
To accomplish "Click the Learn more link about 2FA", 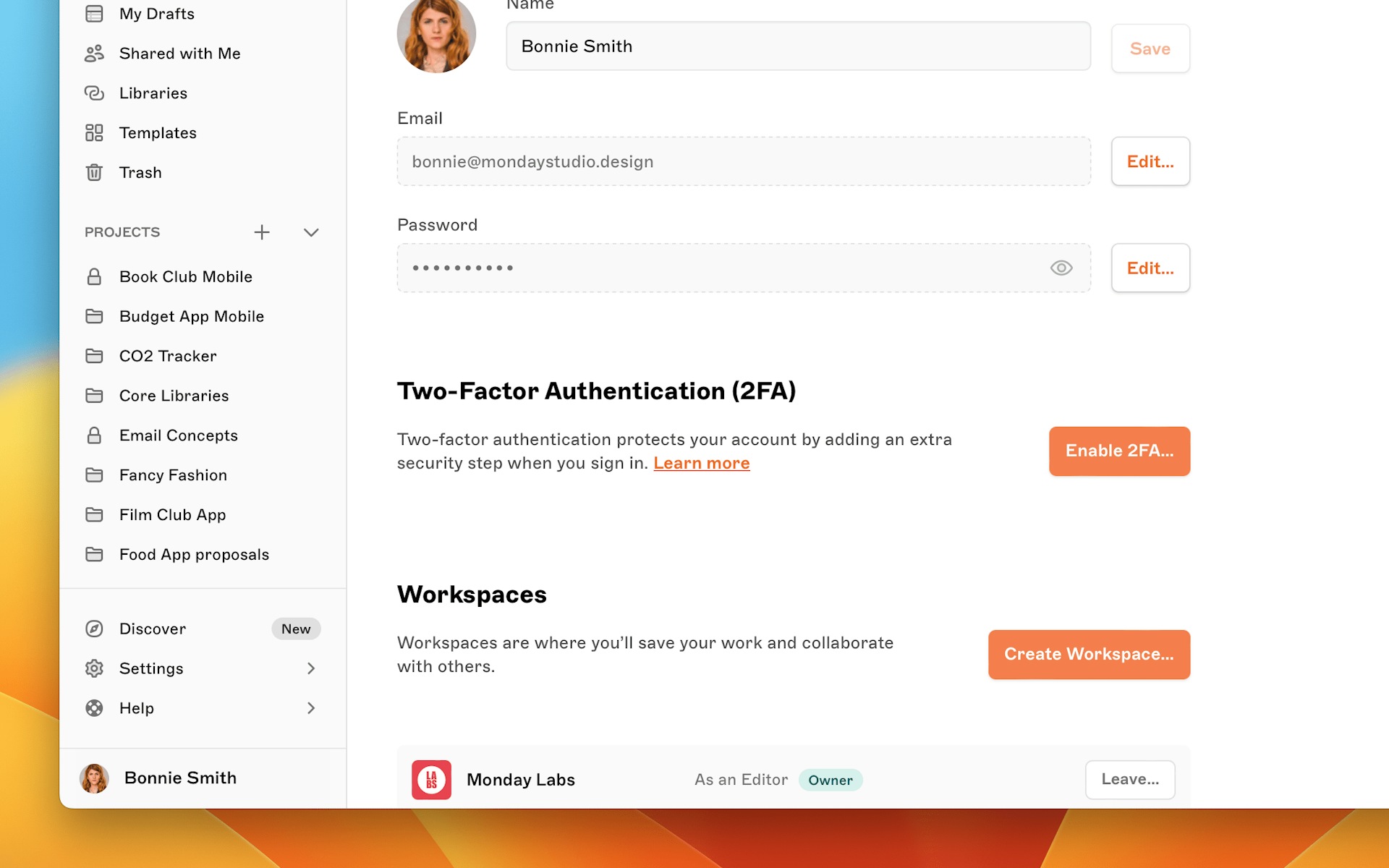I will [x=700, y=463].
